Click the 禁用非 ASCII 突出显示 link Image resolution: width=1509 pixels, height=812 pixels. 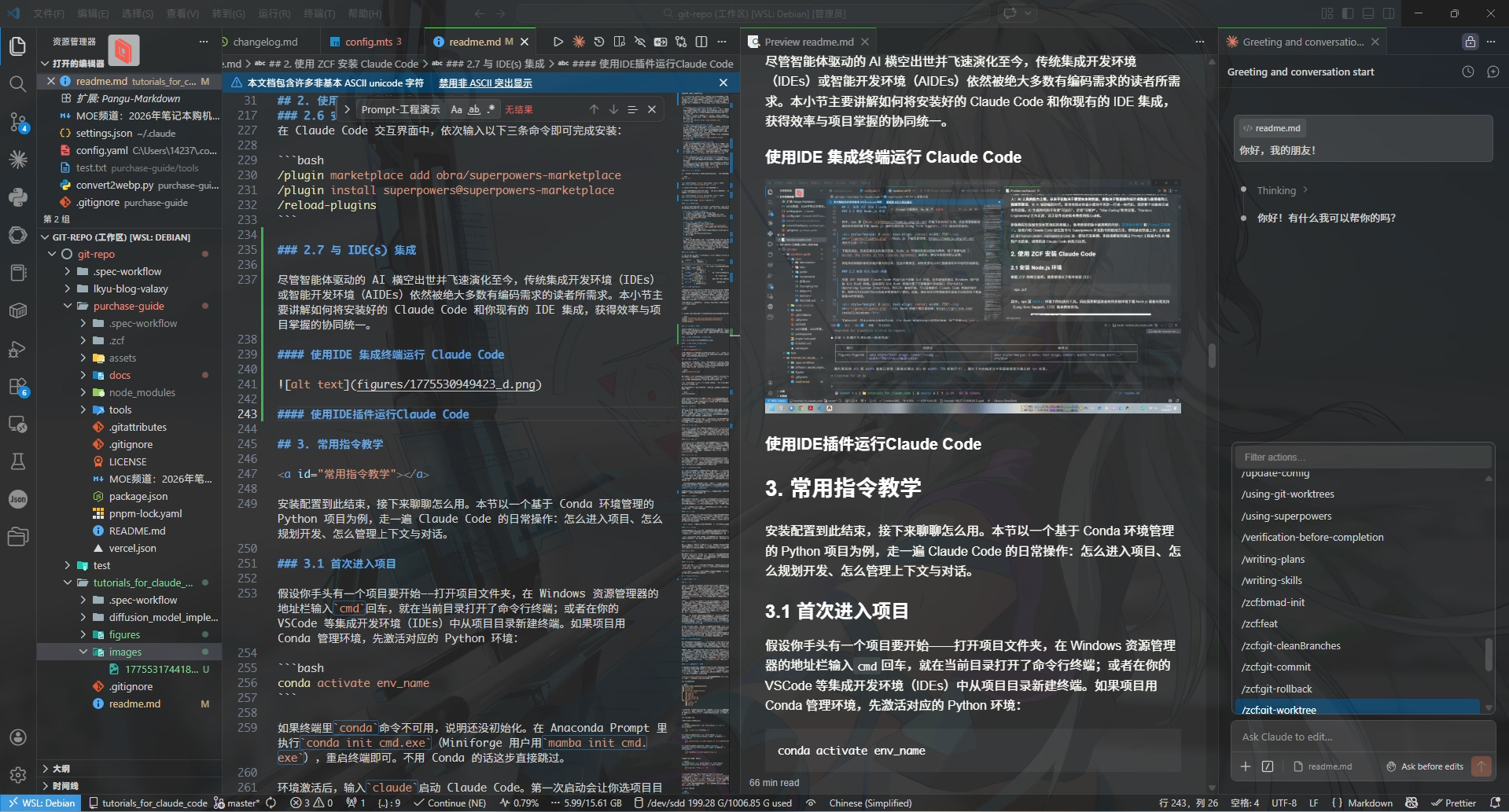coord(484,83)
